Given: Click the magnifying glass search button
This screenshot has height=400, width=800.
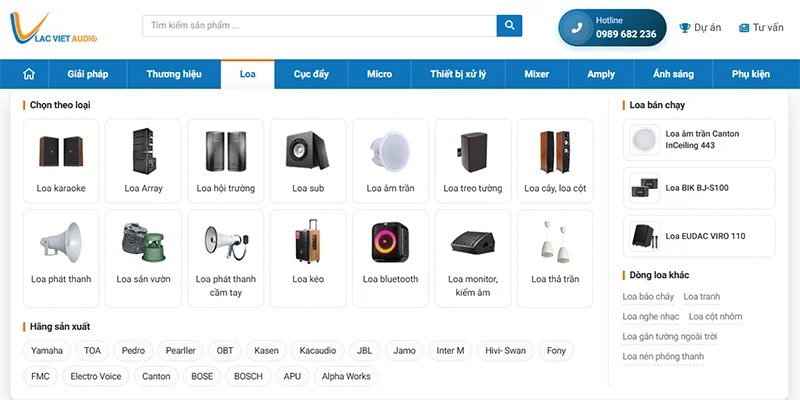Looking at the screenshot, I should point(509,26).
